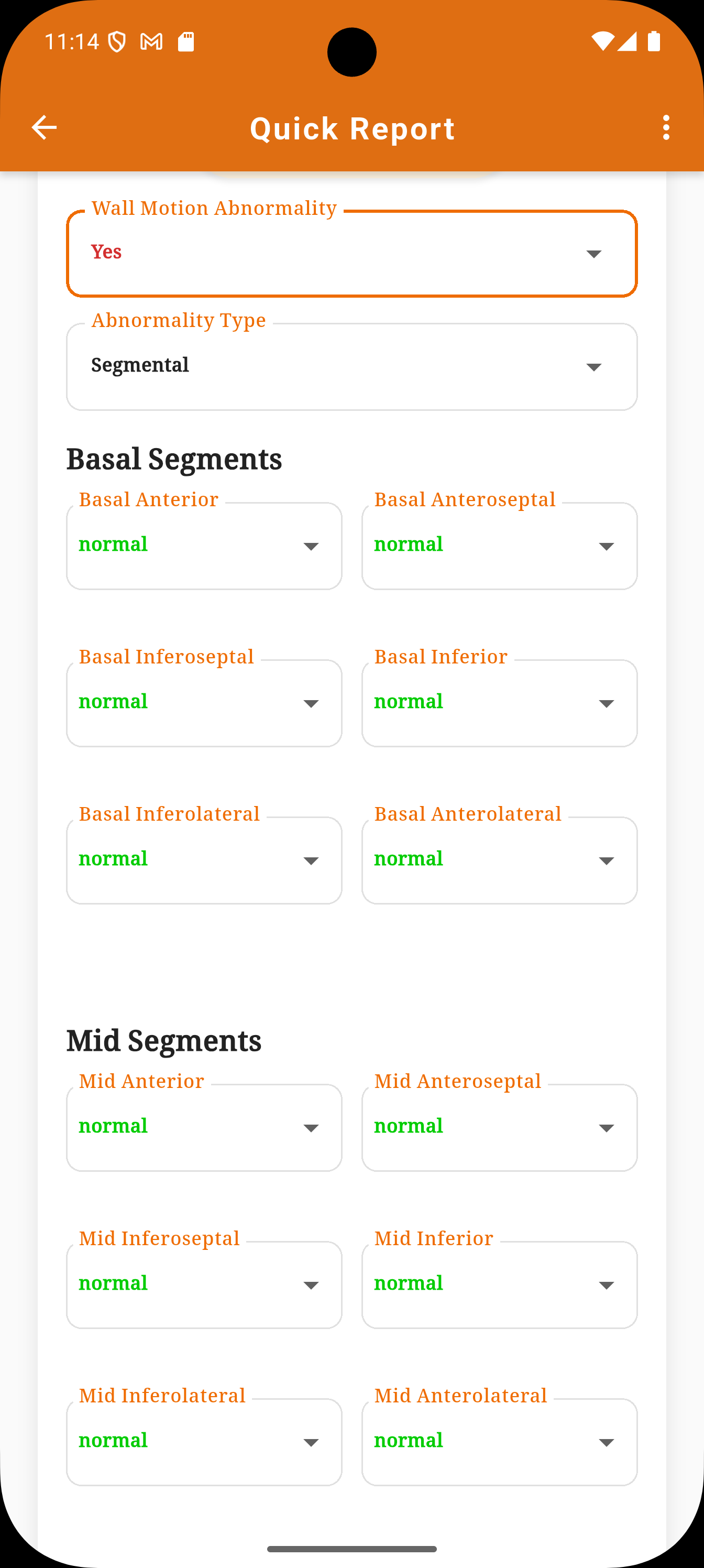Screen dimensions: 704x1568
Task: Tap the cellular signal icon
Action: click(626, 41)
